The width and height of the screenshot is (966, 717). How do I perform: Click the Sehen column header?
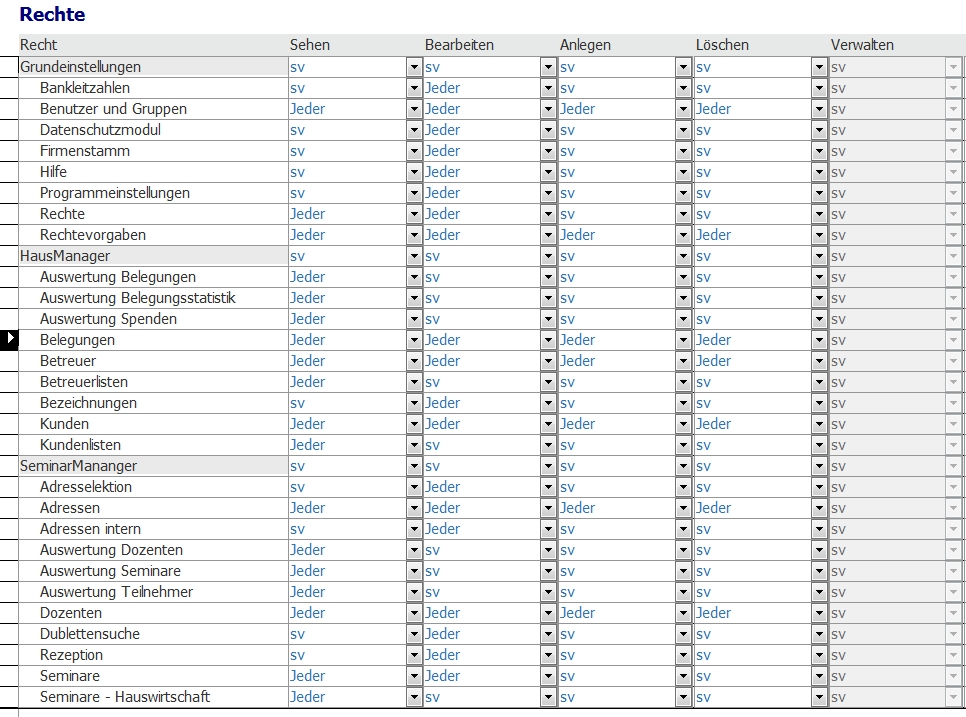(x=310, y=45)
